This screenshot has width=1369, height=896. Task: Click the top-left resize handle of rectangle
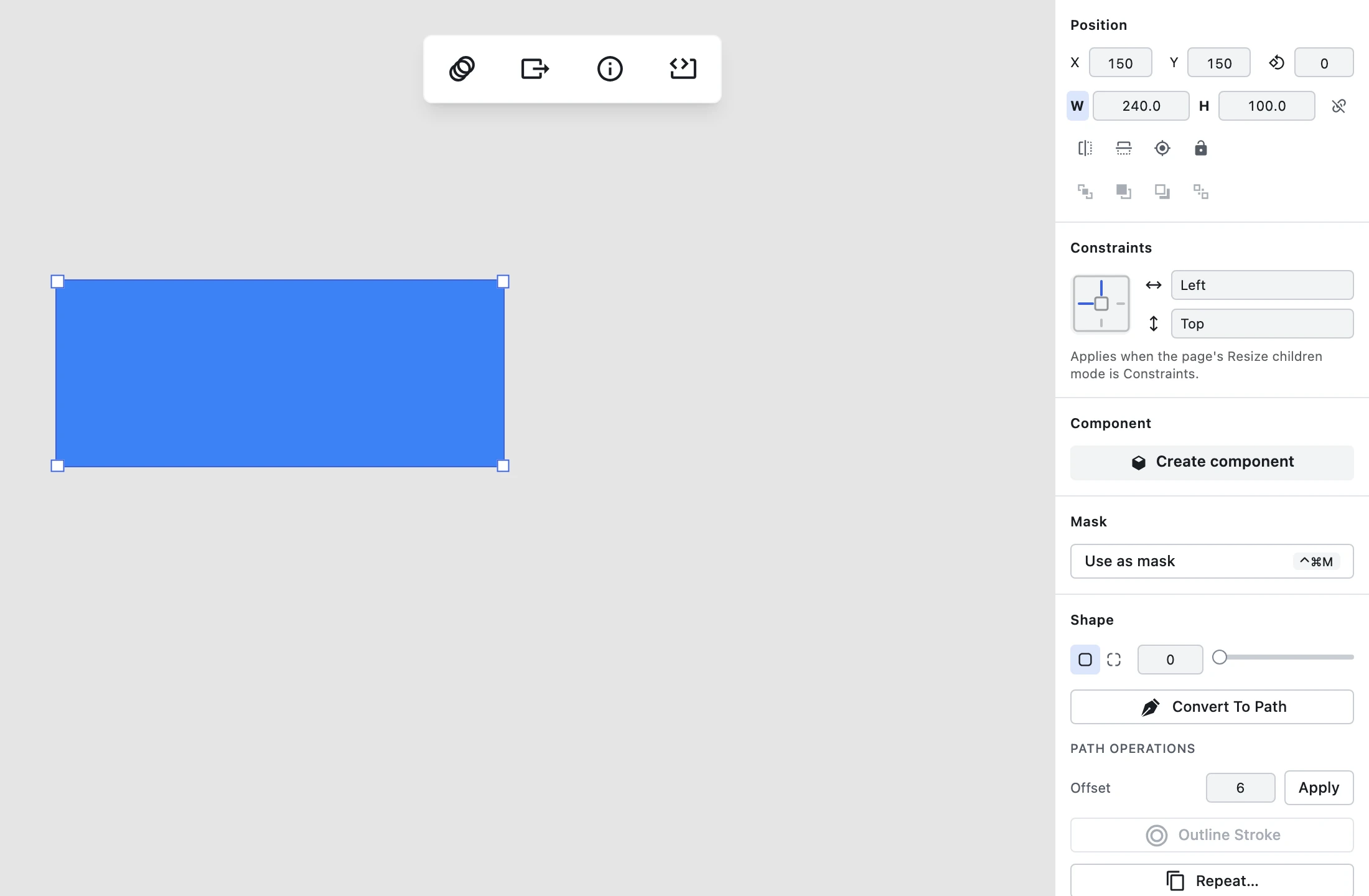tap(57, 282)
